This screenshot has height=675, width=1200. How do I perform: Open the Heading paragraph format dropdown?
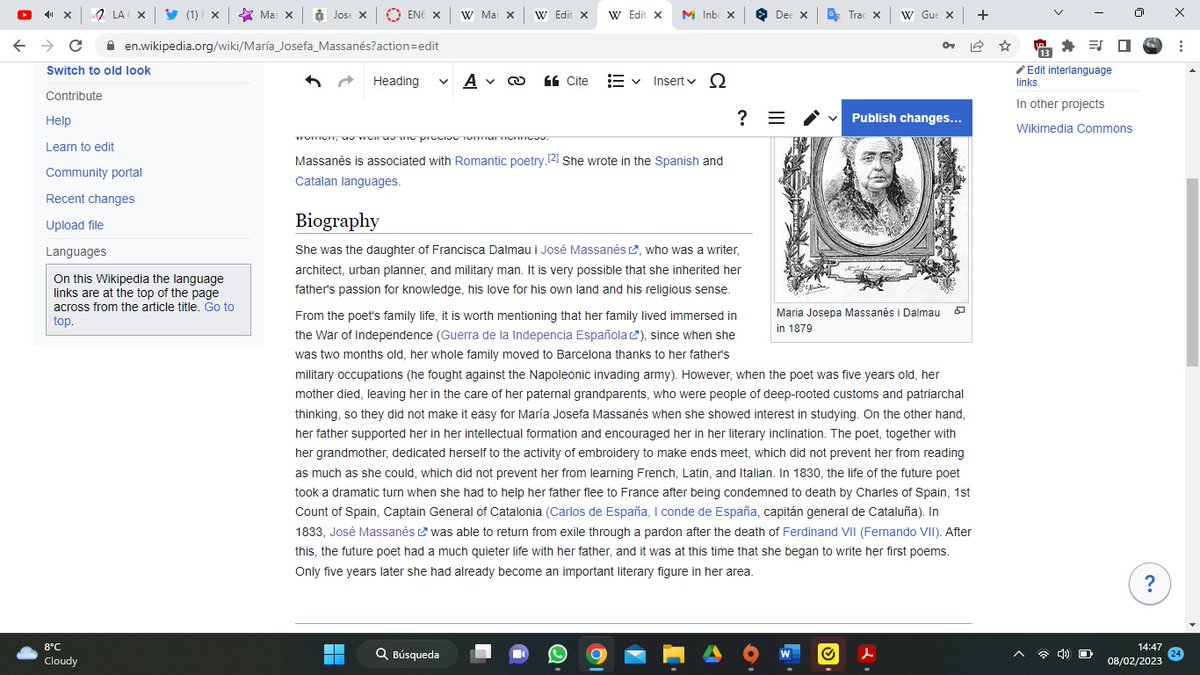(410, 81)
